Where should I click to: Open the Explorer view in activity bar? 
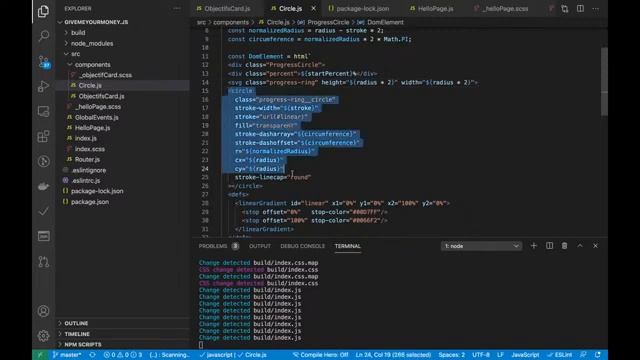pos(43,11)
